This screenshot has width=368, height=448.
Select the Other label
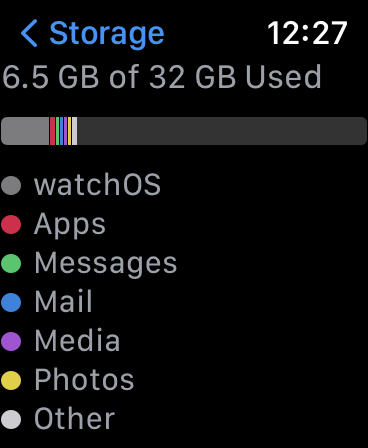[75, 418]
